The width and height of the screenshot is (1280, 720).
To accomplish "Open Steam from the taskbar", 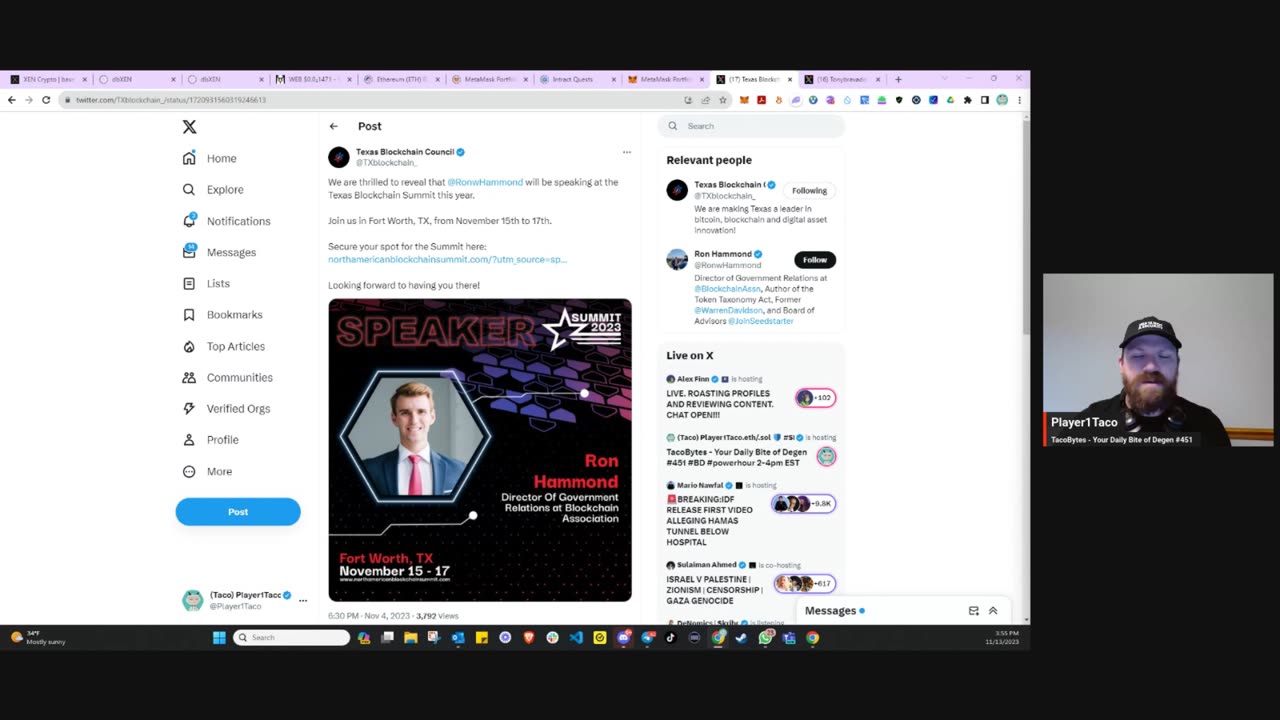I will (x=742, y=637).
